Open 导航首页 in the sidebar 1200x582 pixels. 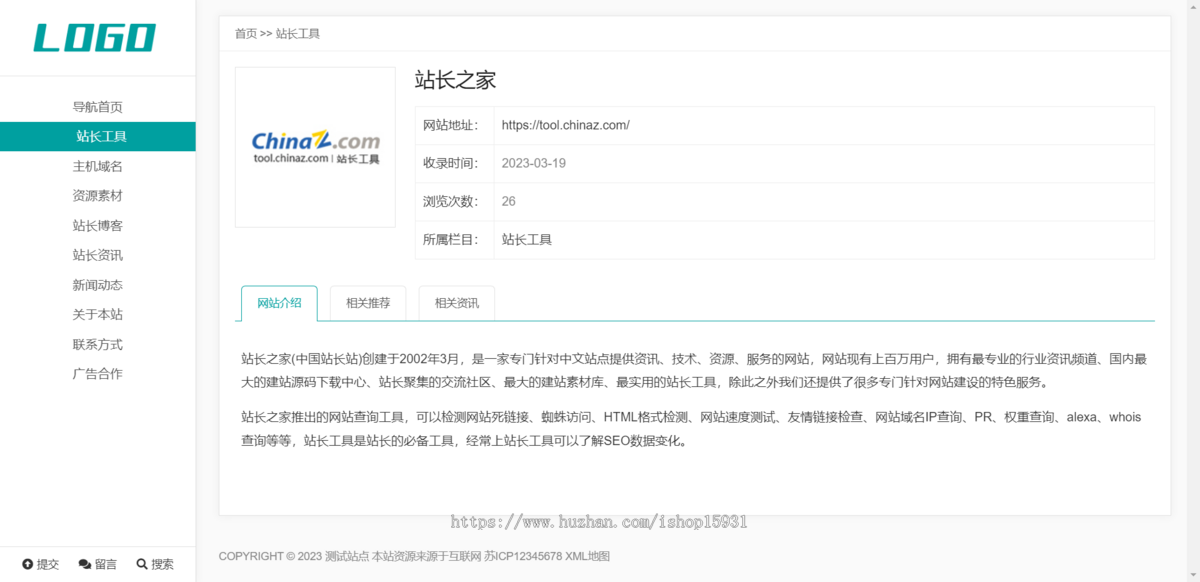point(97,106)
